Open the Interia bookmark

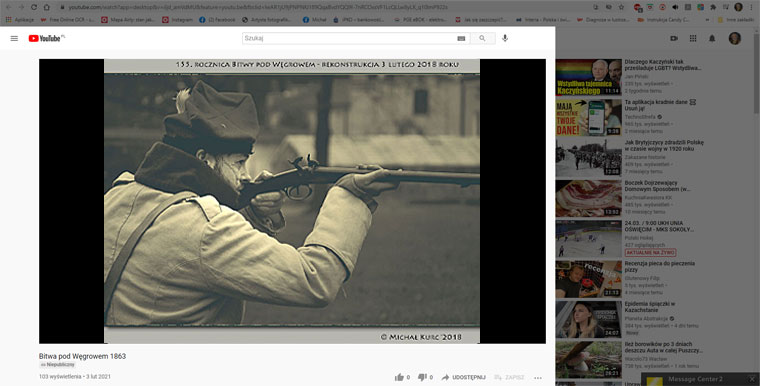tap(542, 20)
